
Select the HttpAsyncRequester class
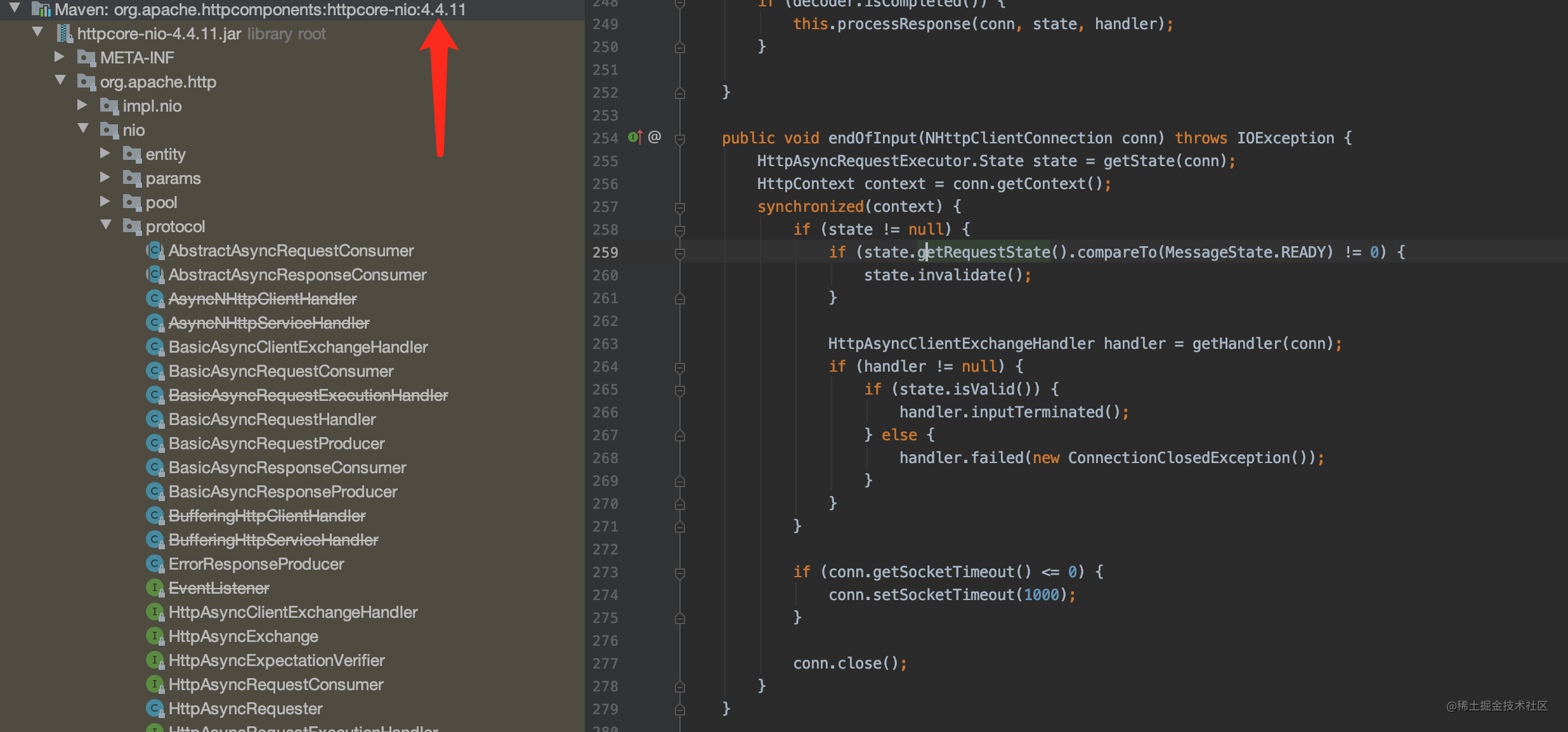click(245, 709)
